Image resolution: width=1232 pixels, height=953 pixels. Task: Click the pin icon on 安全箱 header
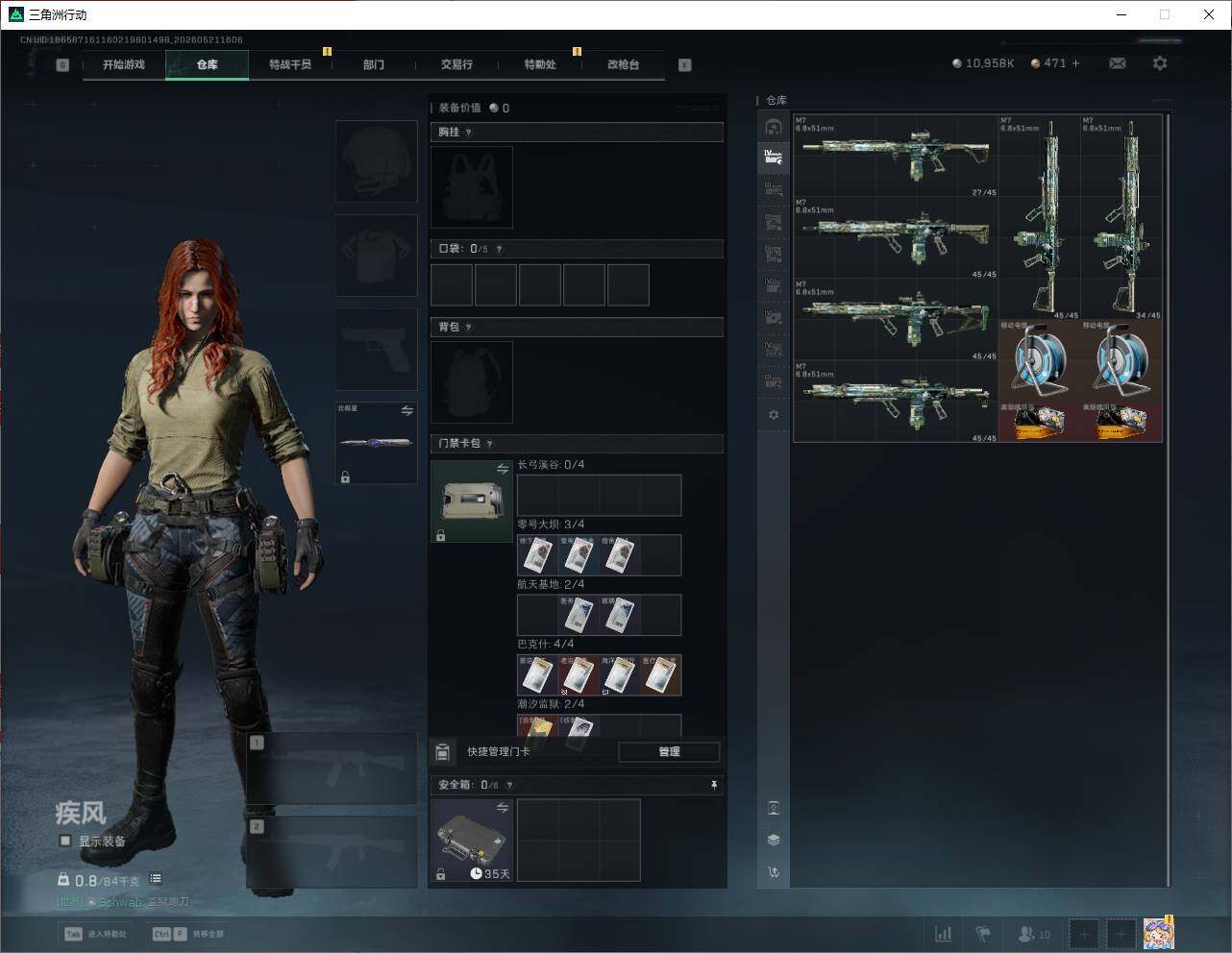click(714, 786)
